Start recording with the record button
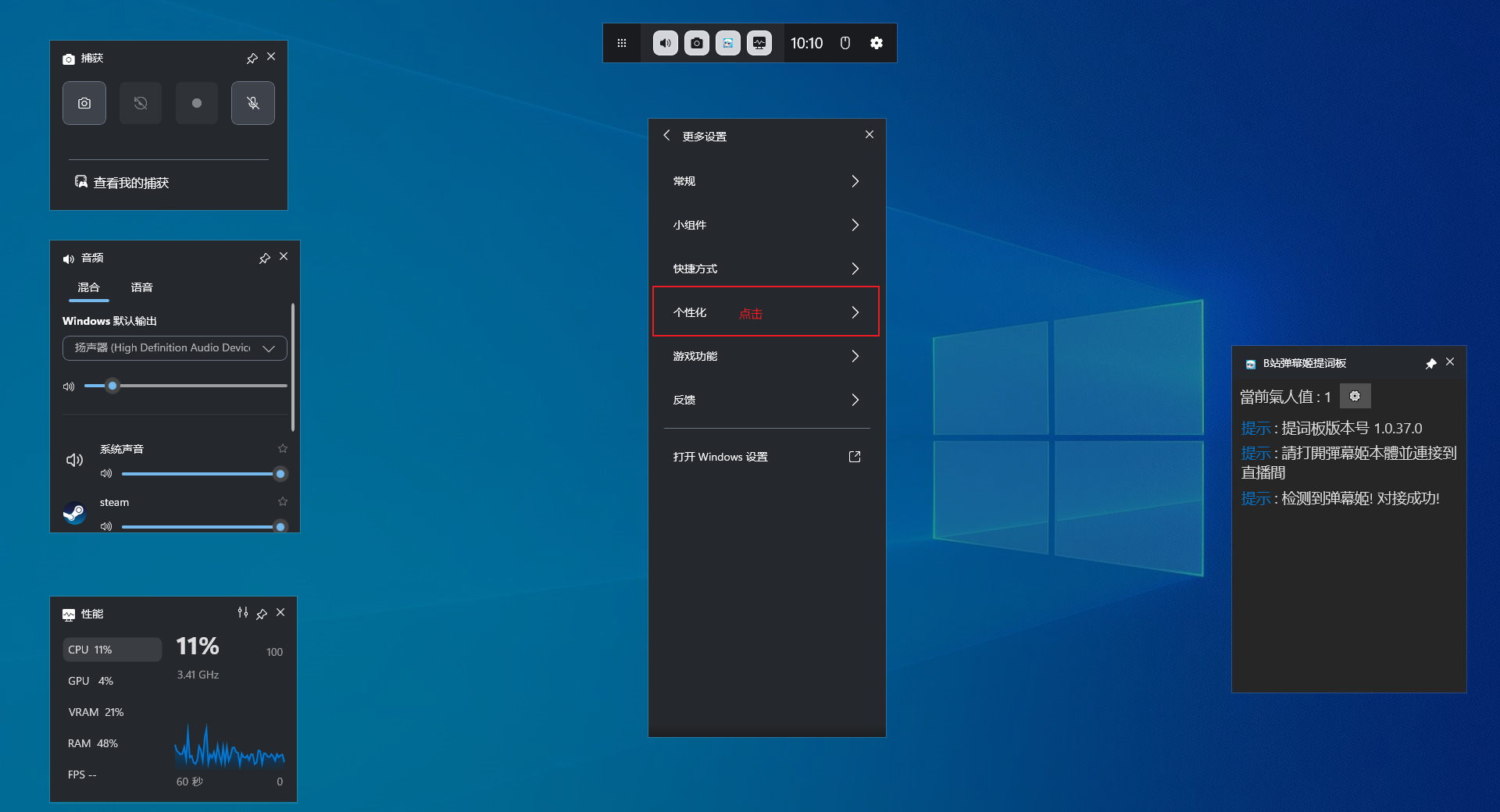Image resolution: width=1500 pixels, height=812 pixels. pyautogui.click(x=197, y=103)
